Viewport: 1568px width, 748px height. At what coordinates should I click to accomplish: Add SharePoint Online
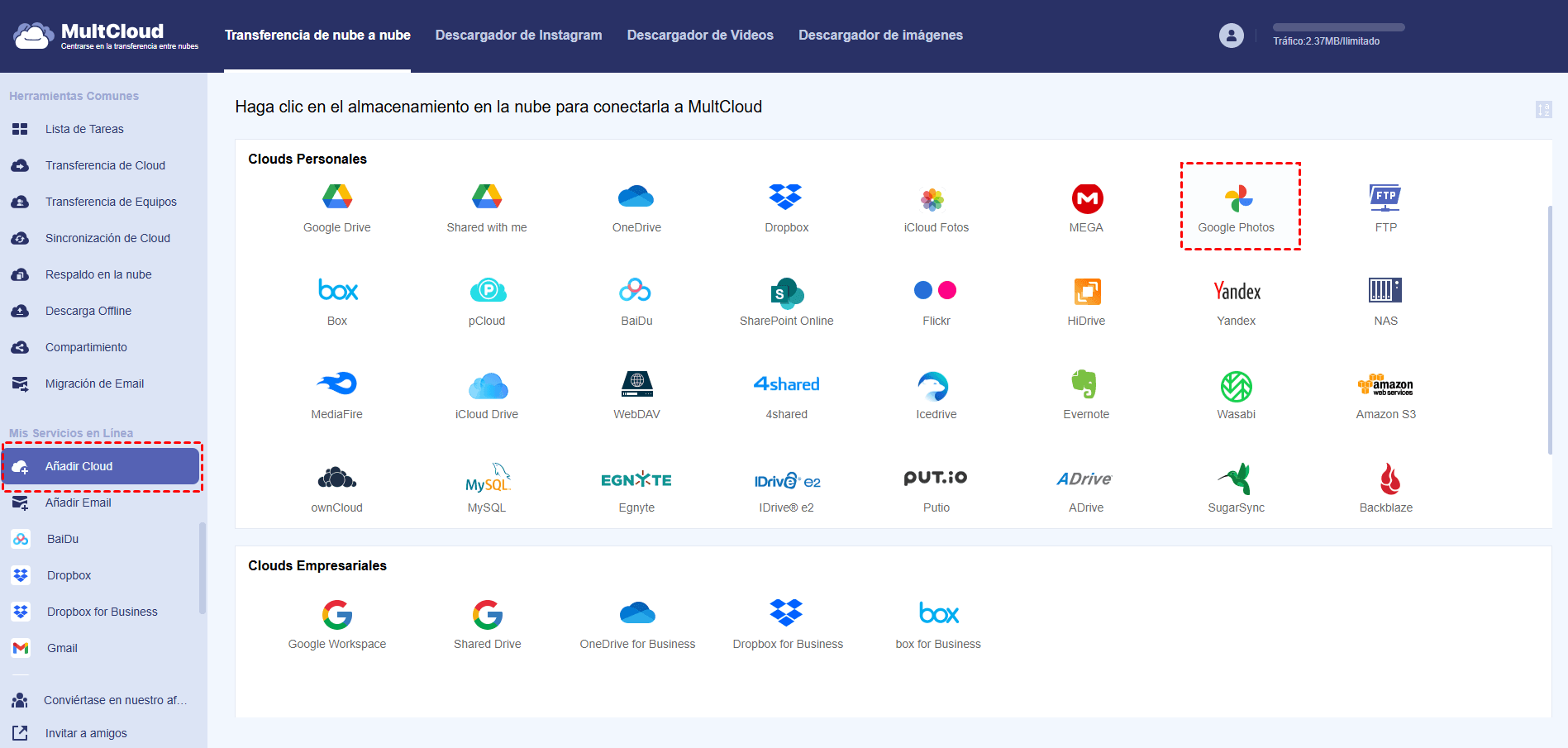tap(786, 302)
